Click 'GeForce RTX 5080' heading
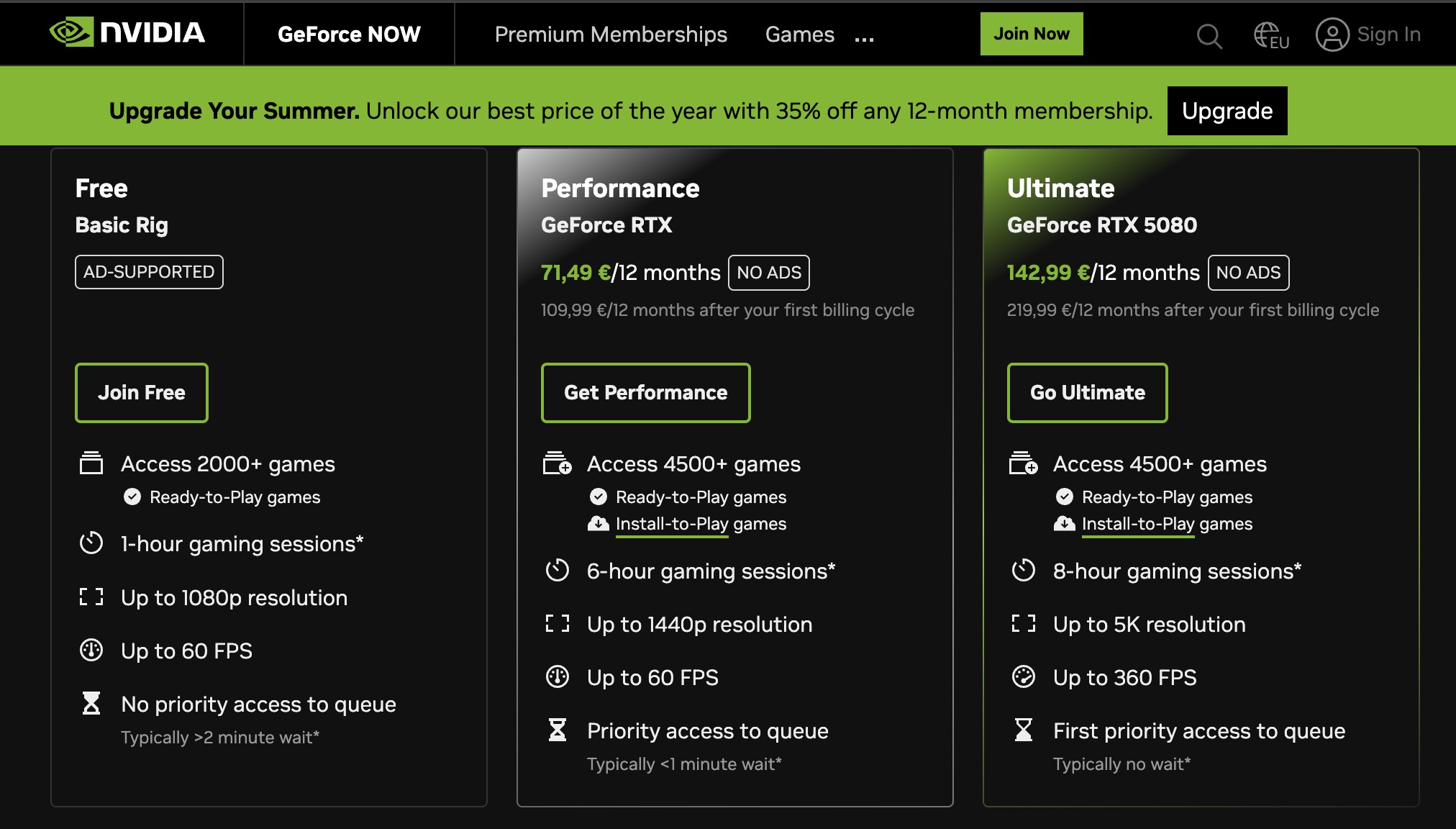This screenshot has height=829, width=1456. (x=1102, y=225)
